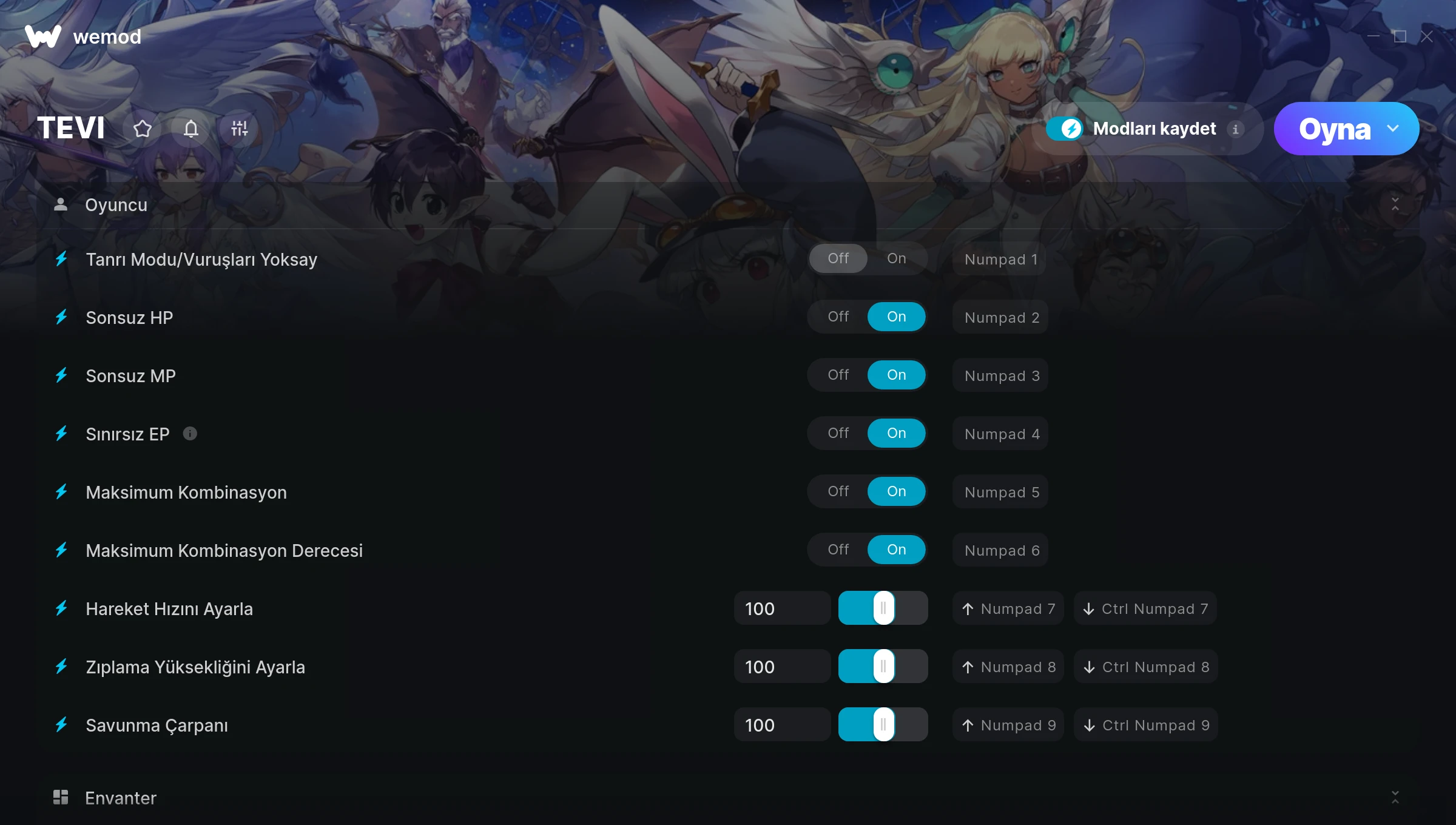Click info icon next to Sınırsız EP
The height and width of the screenshot is (825, 1456).
pyautogui.click(x=190, y=433)
